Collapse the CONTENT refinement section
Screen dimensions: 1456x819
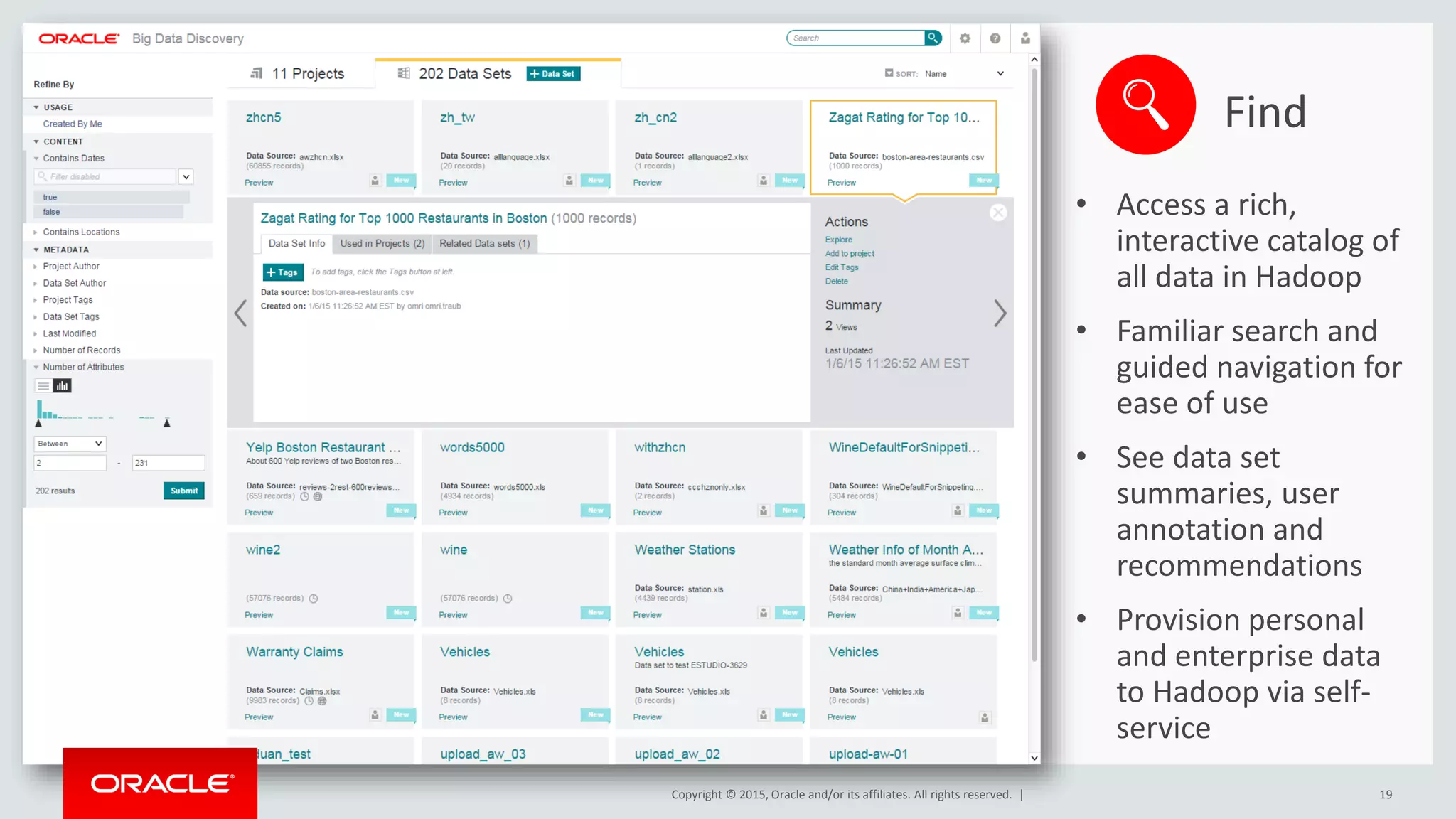coord(36,141)
